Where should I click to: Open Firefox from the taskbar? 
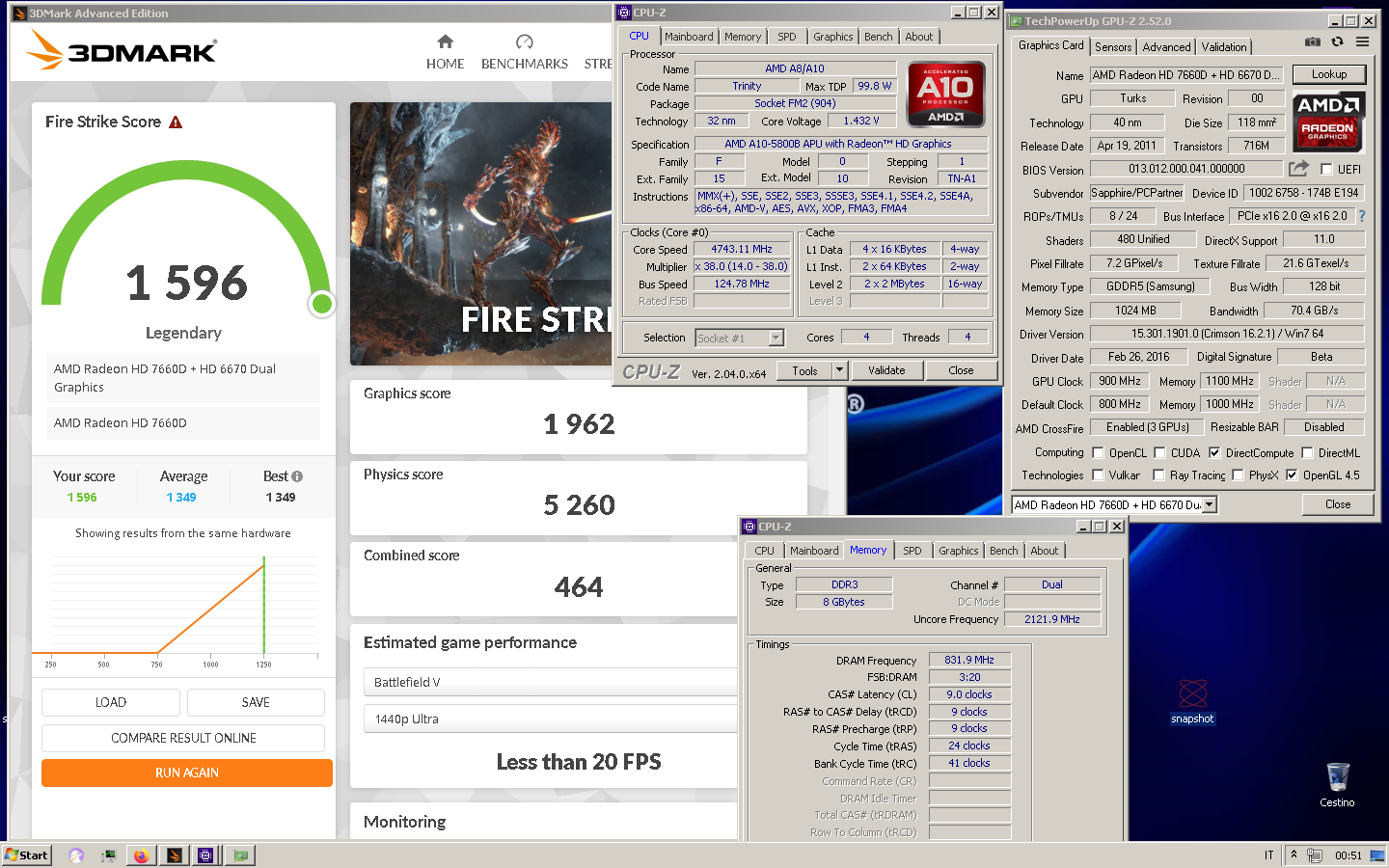141,855
